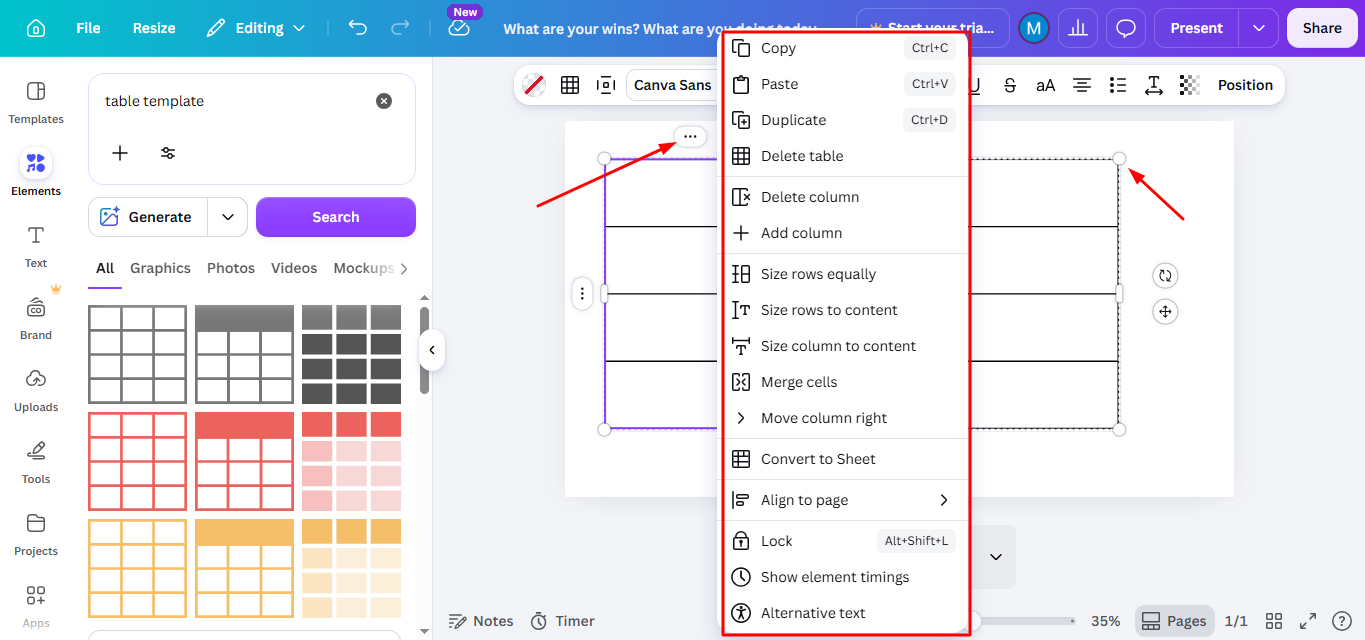
Task: Toggle the Pages view button
Action: [1175, 621]
